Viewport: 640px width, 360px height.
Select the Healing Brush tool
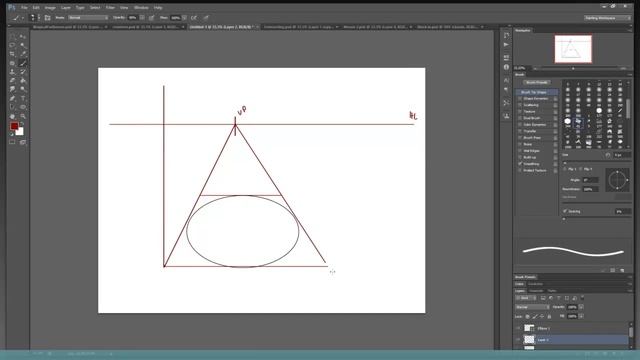(x=12, y=63)
